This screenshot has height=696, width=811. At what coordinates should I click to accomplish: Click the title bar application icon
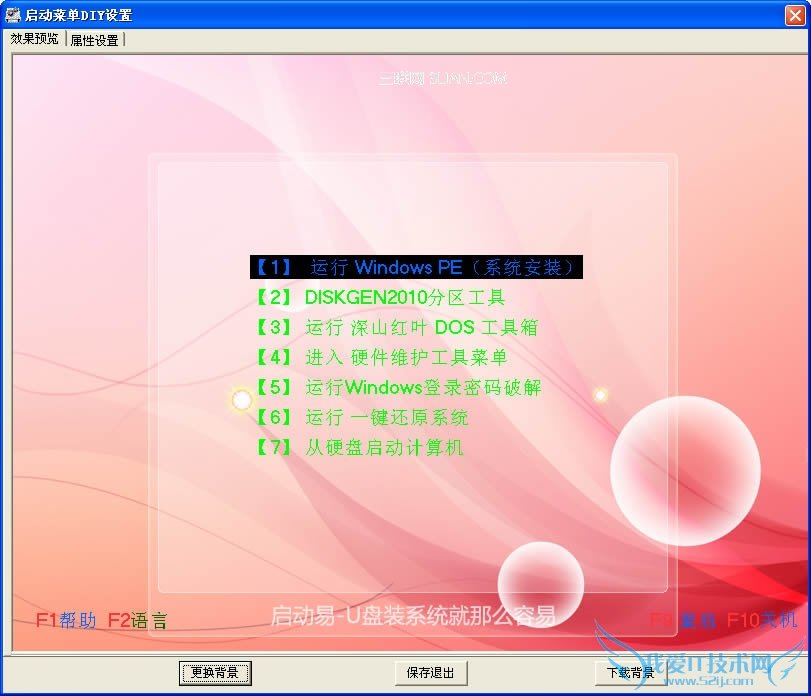[x=12, y=15]
